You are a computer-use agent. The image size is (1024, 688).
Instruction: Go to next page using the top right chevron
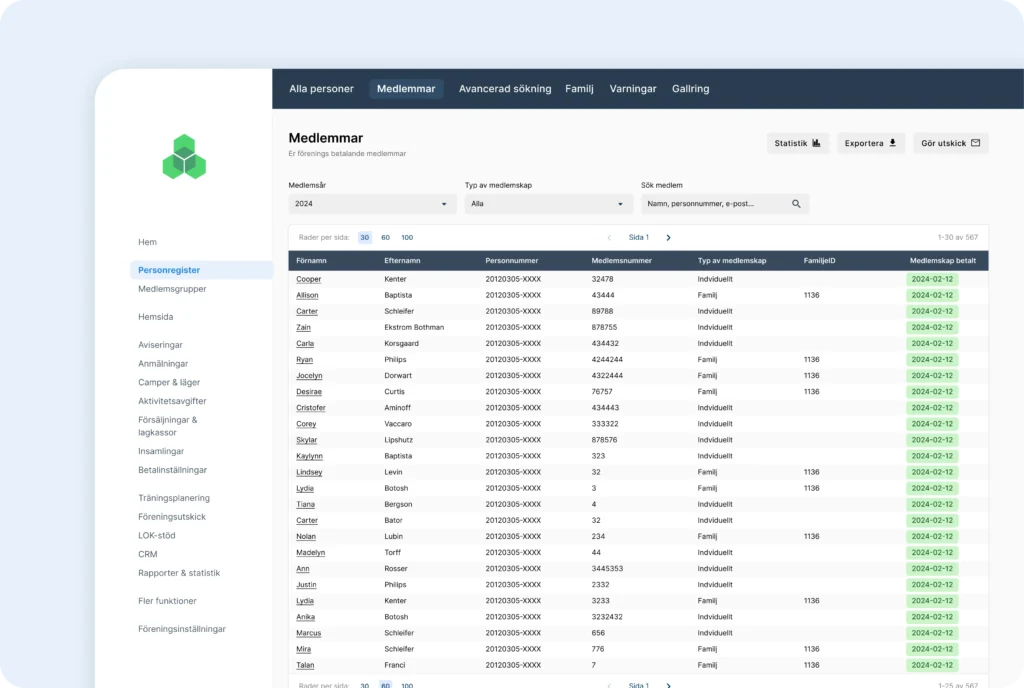pyautogui.click(x=668, y=238)
